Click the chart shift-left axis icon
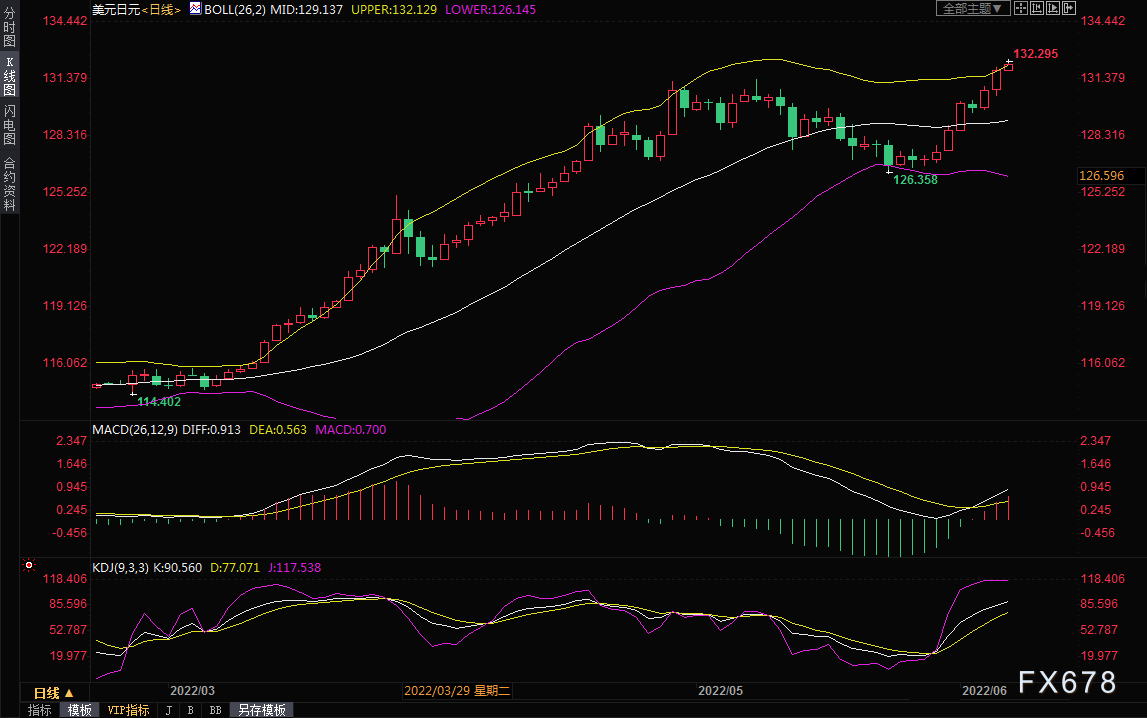1147x718 pixels. (1037, 8)
